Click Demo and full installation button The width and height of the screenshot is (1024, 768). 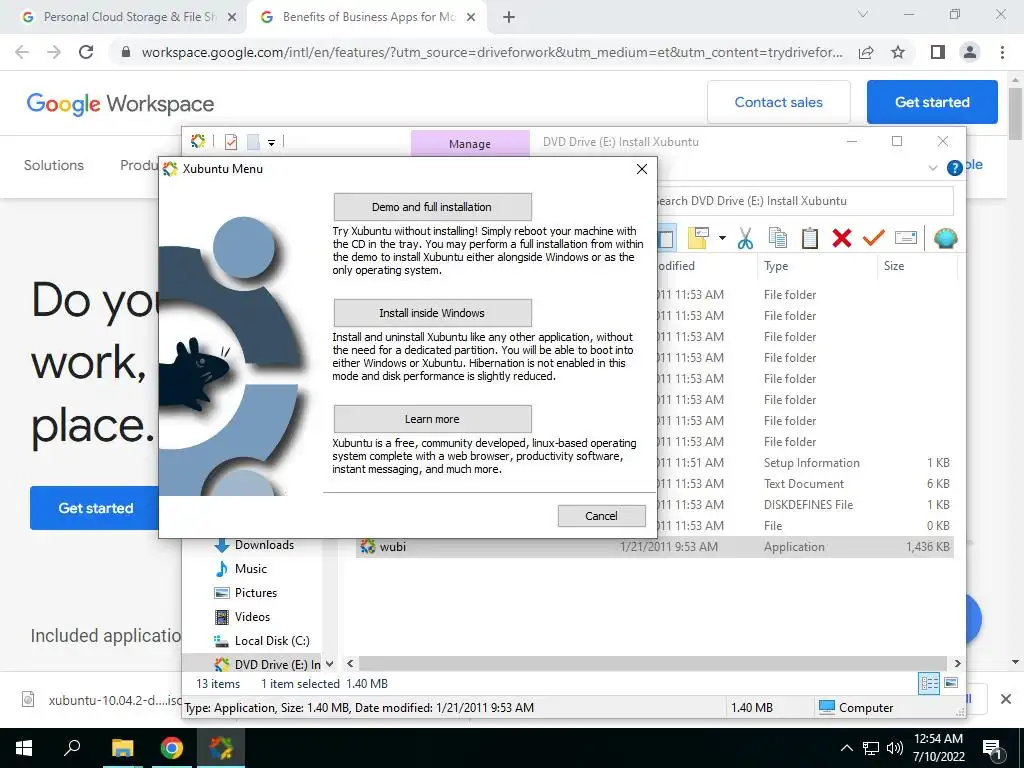pyautogui.click(x=432, y=207)
